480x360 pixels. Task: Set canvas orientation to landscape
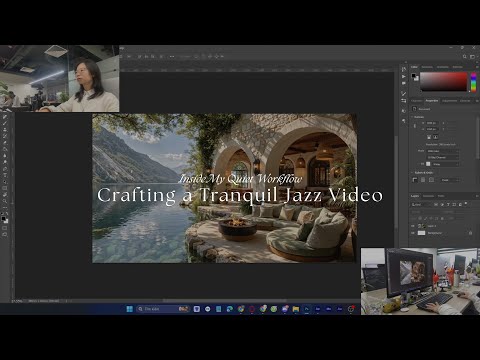click(436, 137)
